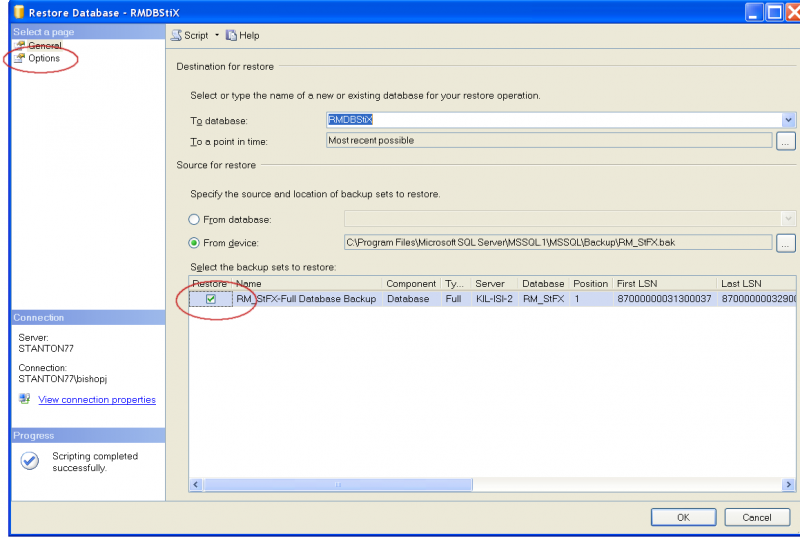Screen dimensions: 800x538
Task: Click the Position column header
Action: click(590, 283)
